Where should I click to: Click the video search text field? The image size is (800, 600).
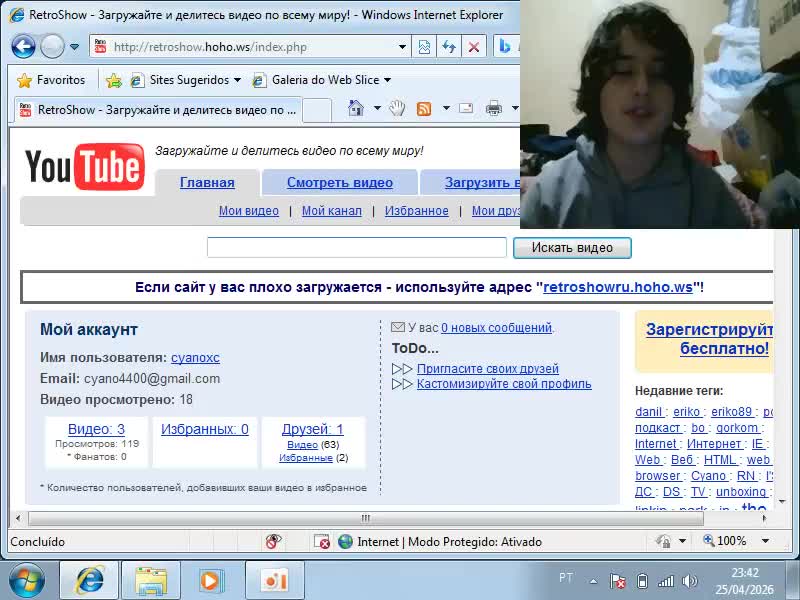(356, 247)
